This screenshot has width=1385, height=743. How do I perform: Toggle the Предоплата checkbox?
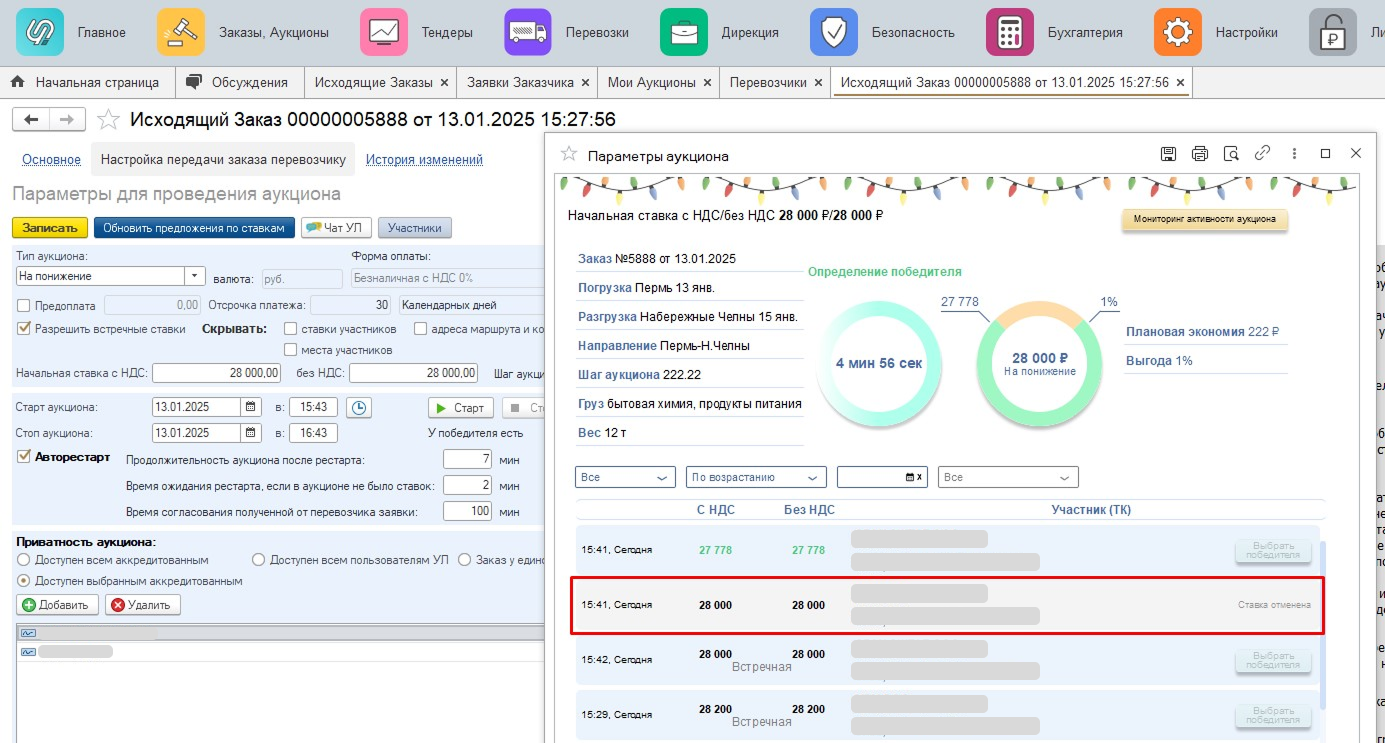[x=24, y=305]
